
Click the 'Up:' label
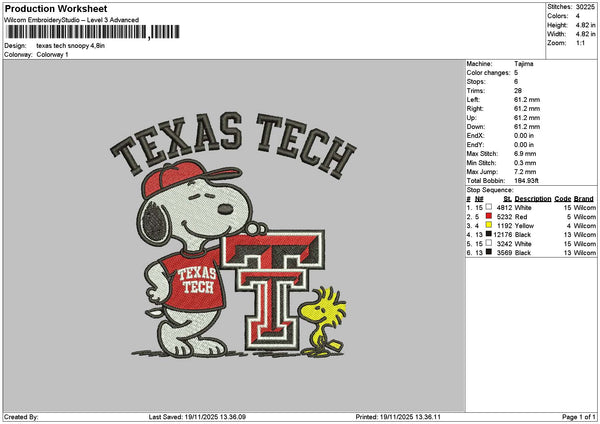[x=471, y=118]
